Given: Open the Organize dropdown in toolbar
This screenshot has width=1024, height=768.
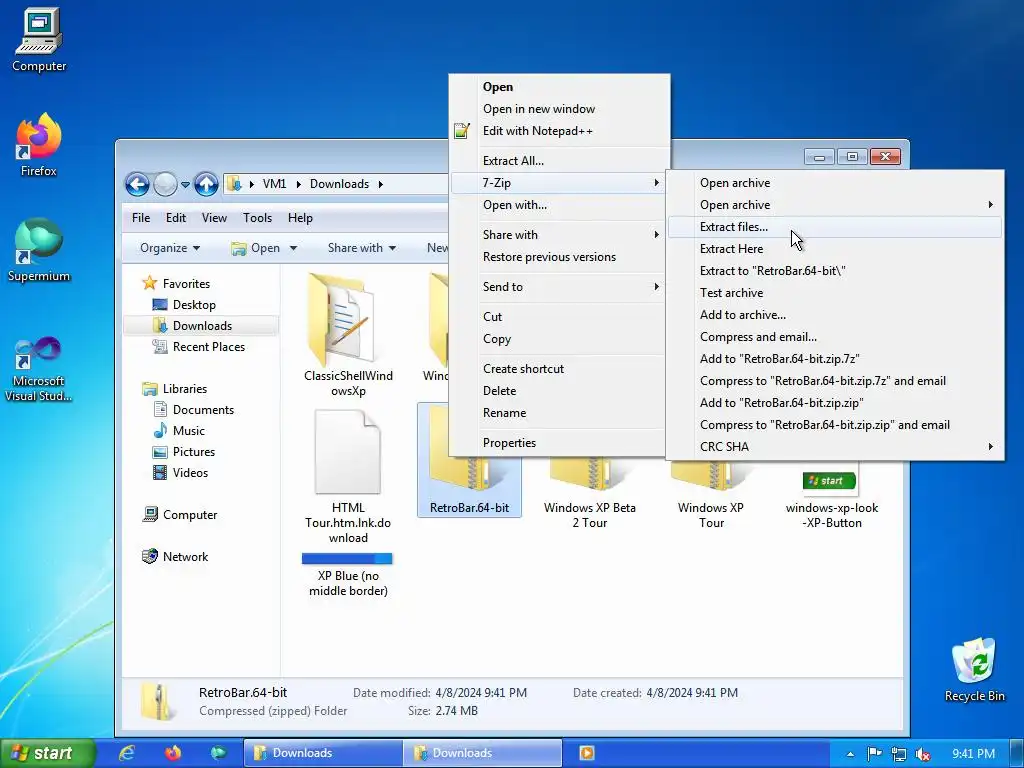Looking at the screenshot, I should pyautogui.click(x=170, y=248).
